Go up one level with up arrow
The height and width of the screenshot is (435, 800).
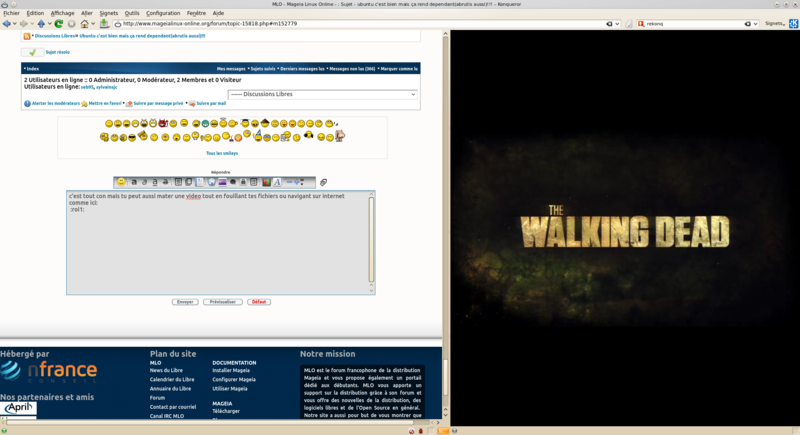click(41, 23)
